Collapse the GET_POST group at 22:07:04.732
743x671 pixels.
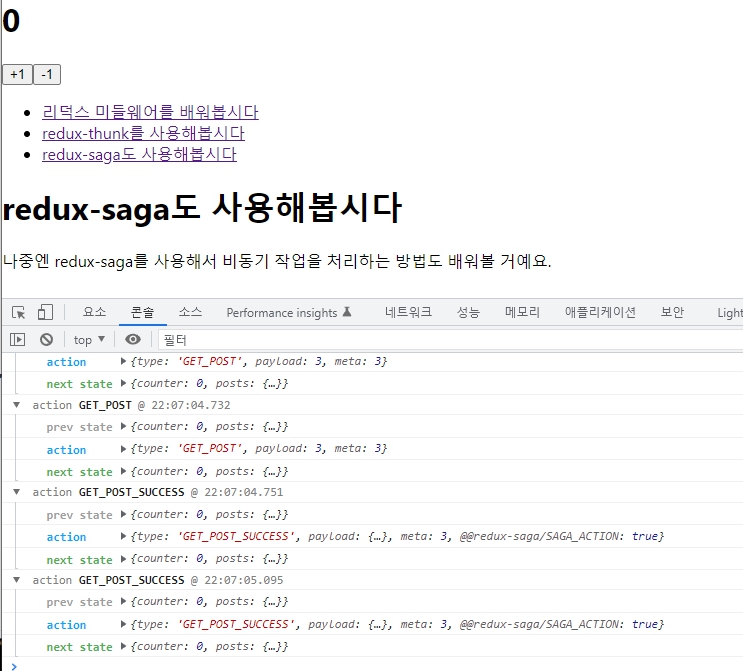[17, 405]
